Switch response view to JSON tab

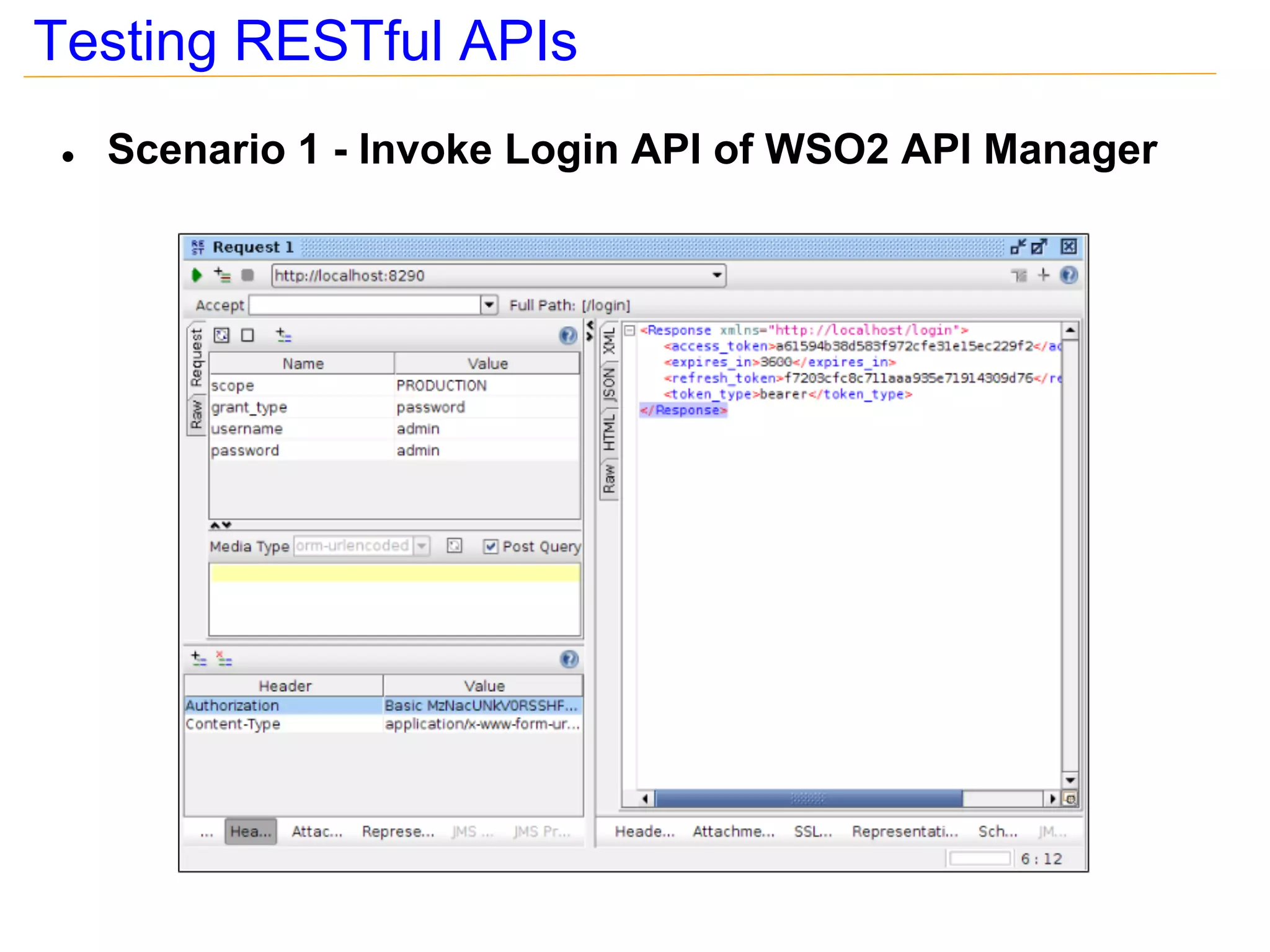[x=610, y=385]
